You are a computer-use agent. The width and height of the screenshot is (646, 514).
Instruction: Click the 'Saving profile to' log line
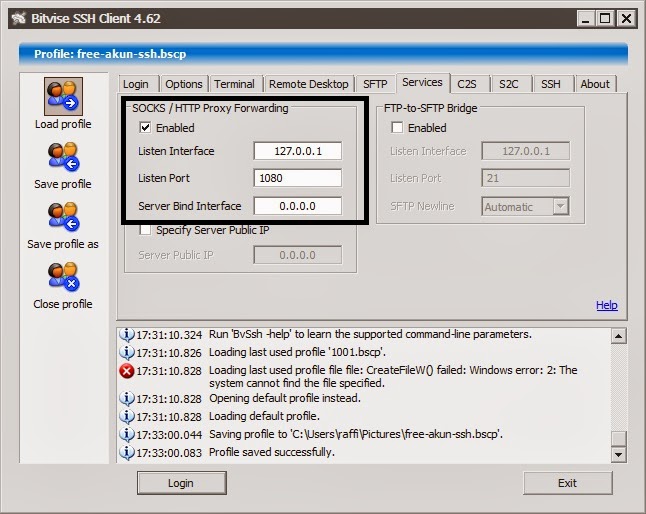click(x=356, y=434)
